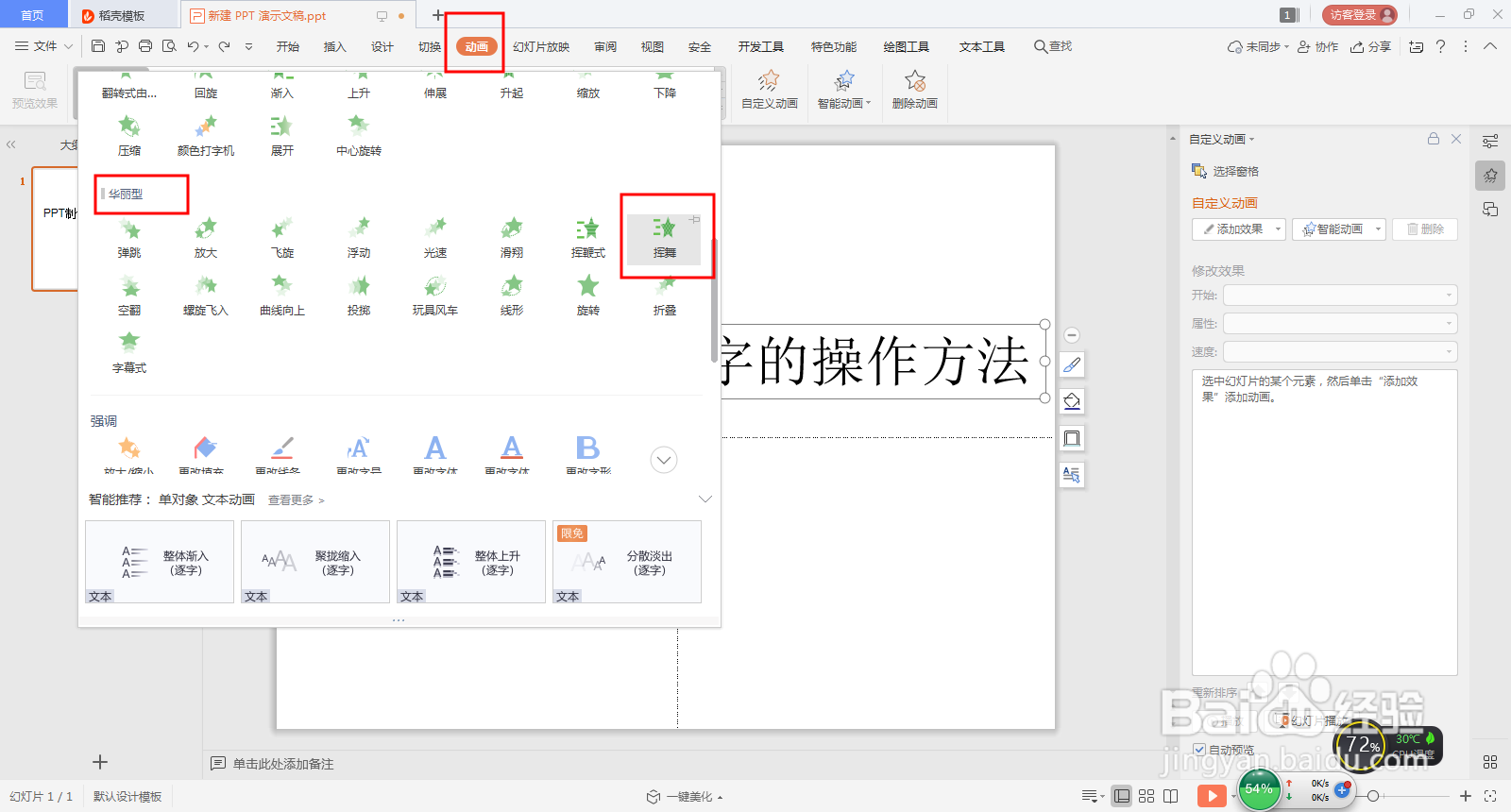The height and width of the screenshot is (812, 1511).
Task: Click 查看更多 to see more recommendations
Action: pyautogui.click(x=296, y=500)
